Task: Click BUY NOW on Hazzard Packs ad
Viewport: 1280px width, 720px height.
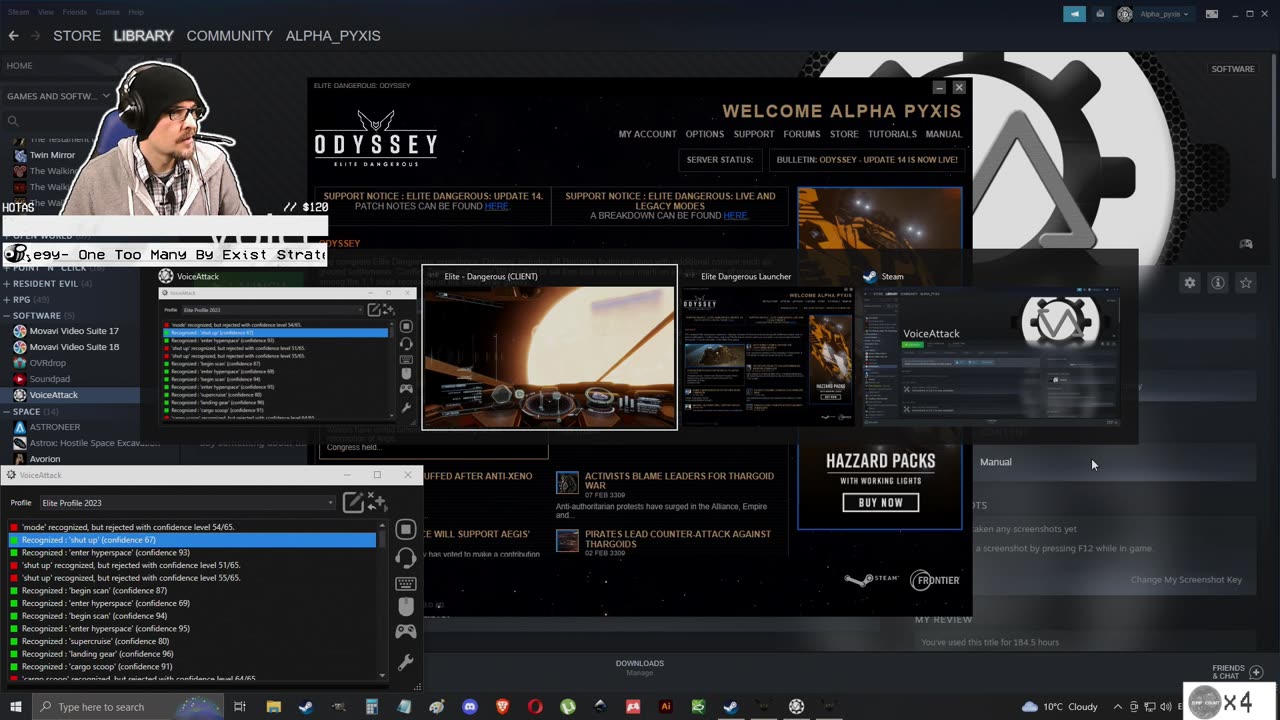Action: [880, 503]
